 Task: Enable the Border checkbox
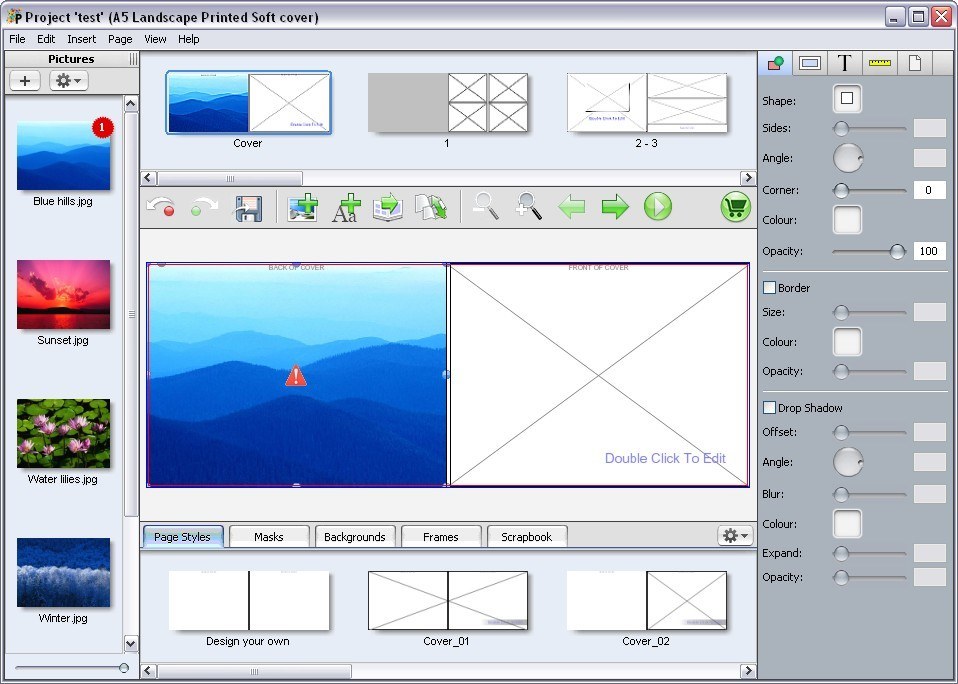[x=770, y=288]
